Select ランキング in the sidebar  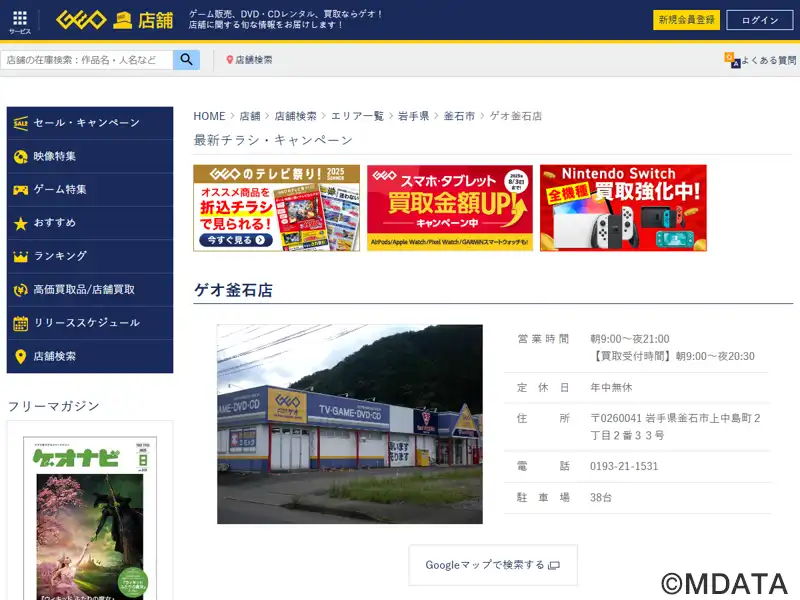pos(90,257)
